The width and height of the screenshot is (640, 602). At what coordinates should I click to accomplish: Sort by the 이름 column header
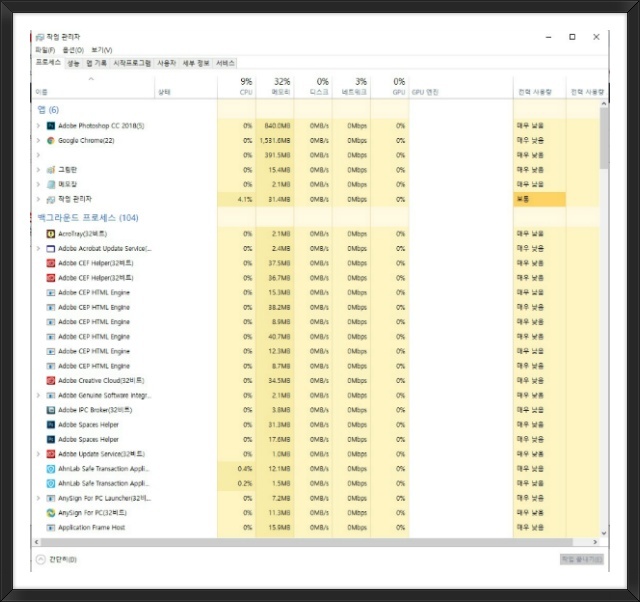point(93,87)
